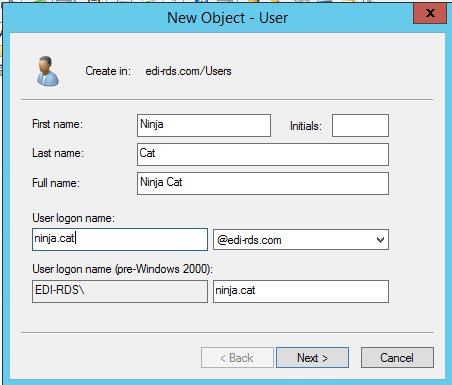Close the New Object - User window

(x=430, y=13)
